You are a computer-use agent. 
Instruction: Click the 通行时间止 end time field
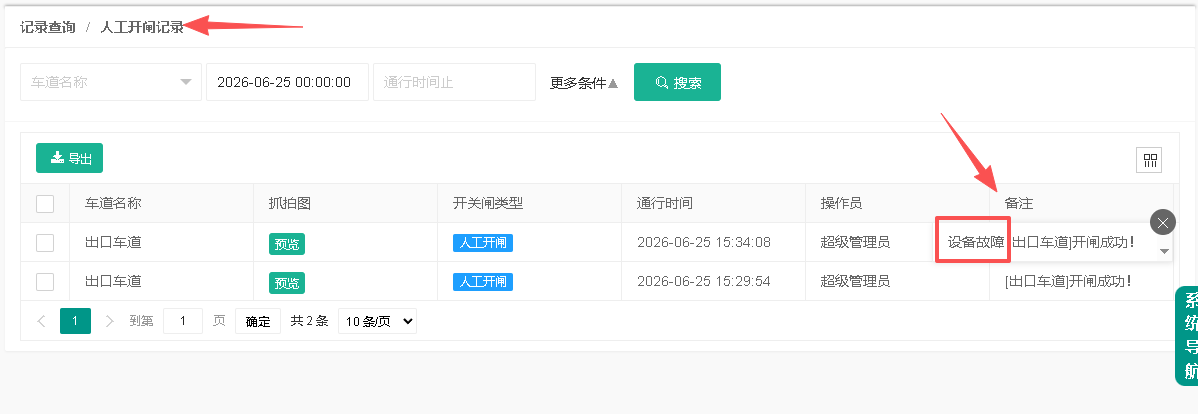[455, 82]
